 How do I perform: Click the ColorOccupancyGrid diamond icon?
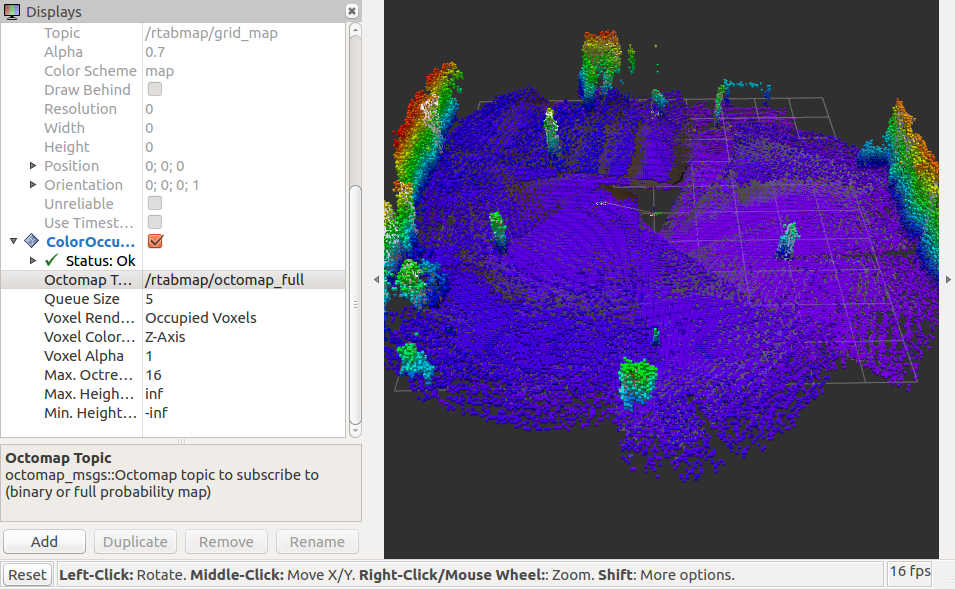tap(31, 242)
